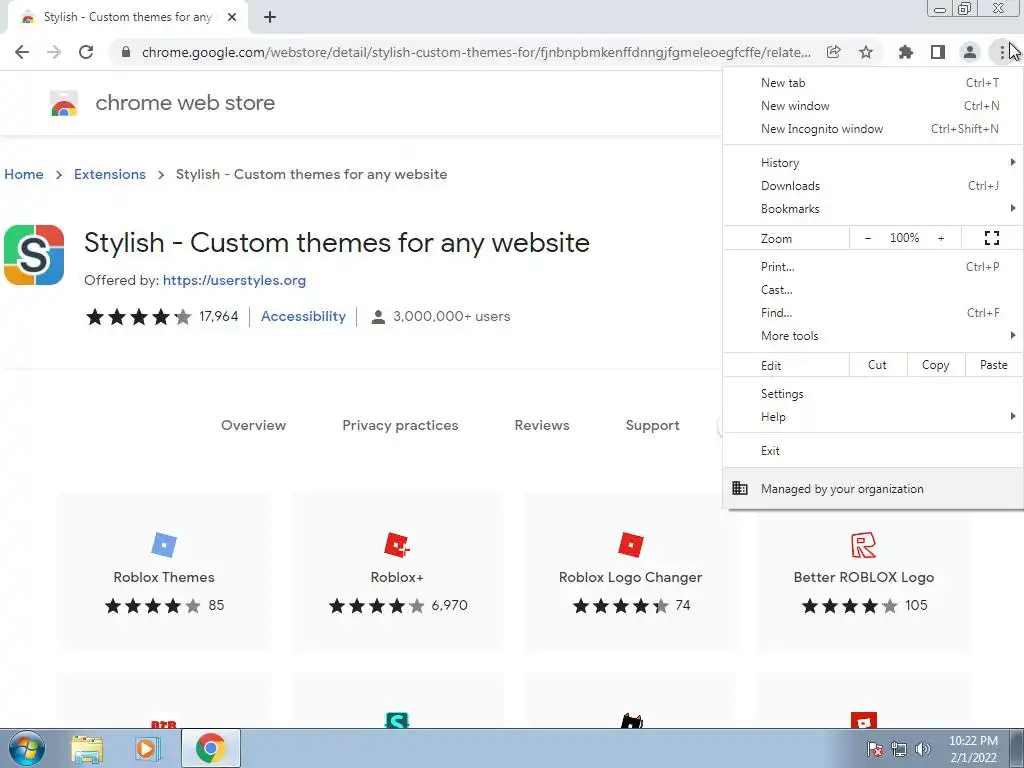The image size is (1024, 768).
Task: Go to the Home breadcrumb link
Action: coord(24,174)
